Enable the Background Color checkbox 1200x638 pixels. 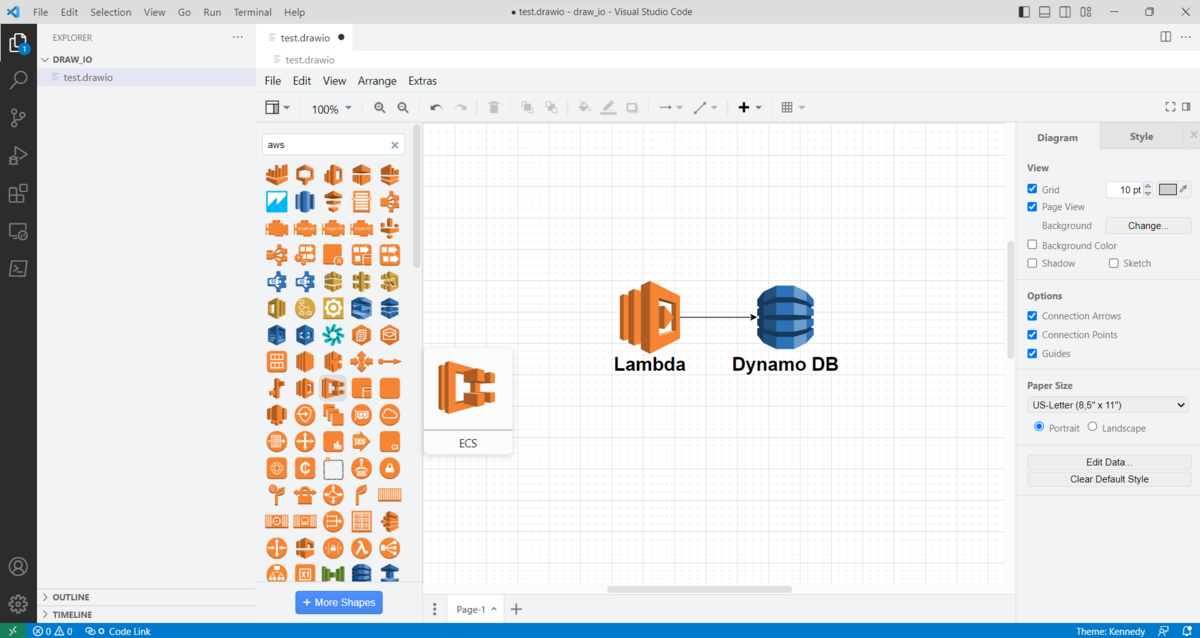(x=1032, y=245)
